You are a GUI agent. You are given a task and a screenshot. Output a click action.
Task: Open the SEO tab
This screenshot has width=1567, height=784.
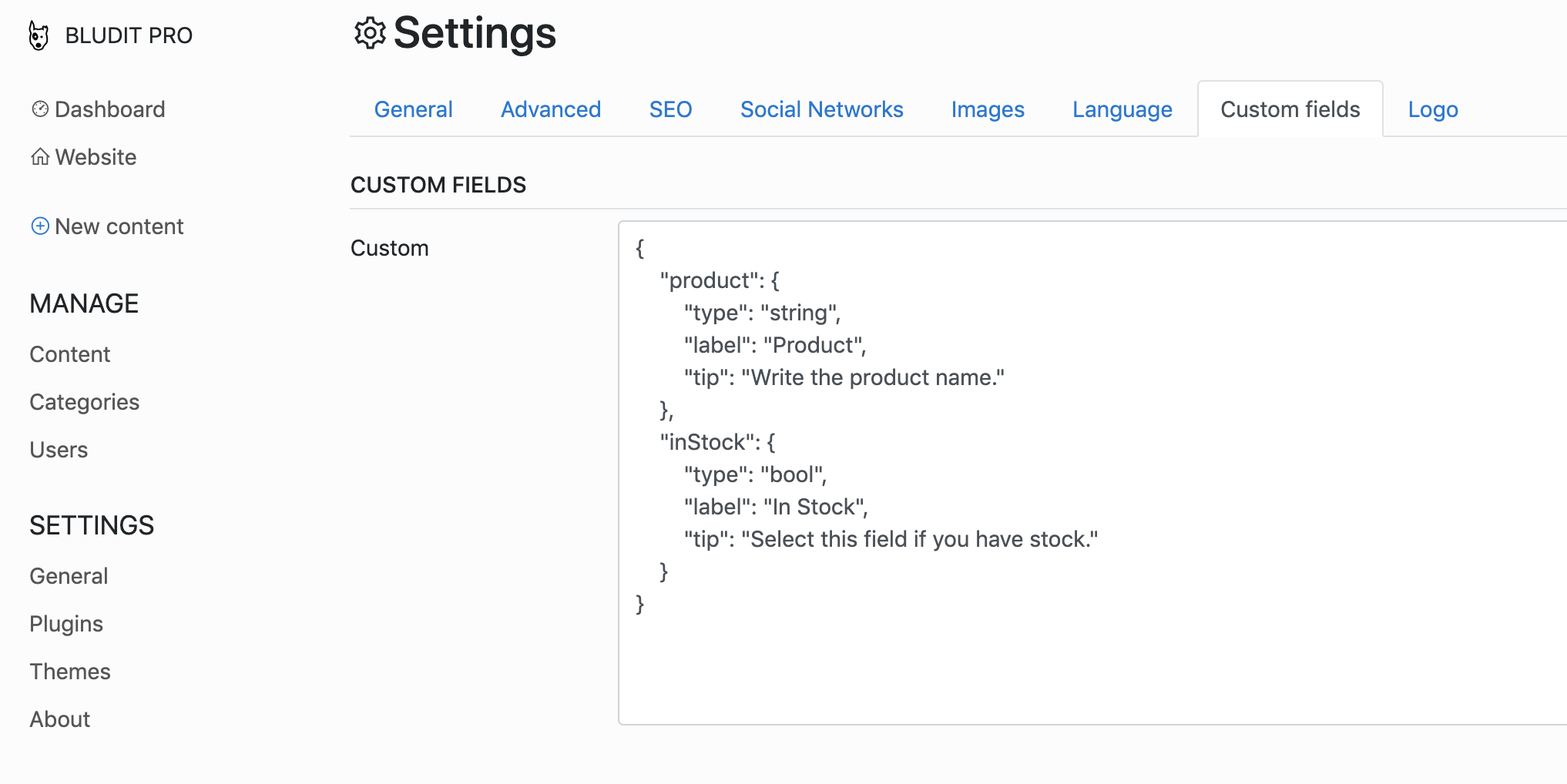point(670,109)
